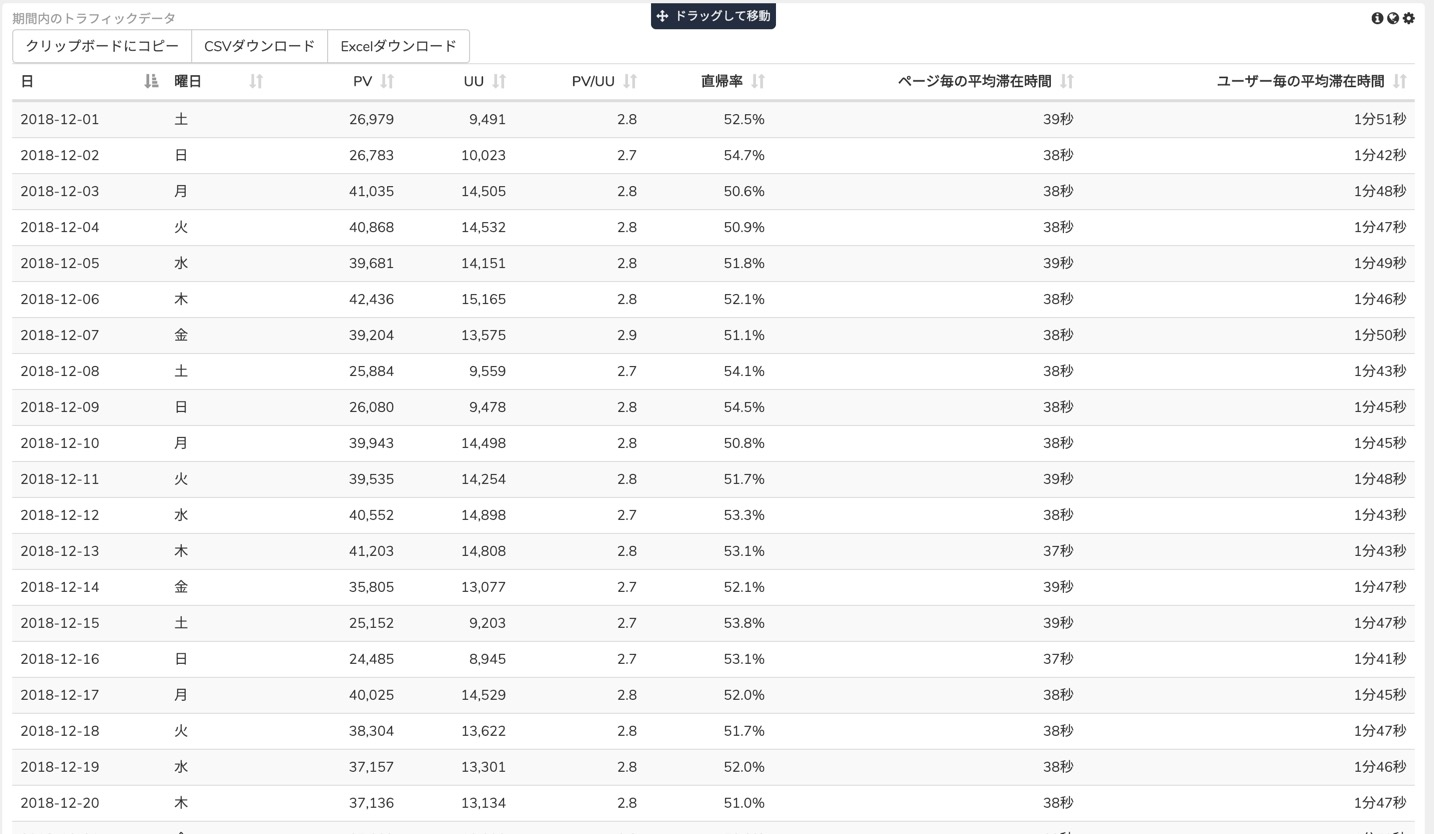Click the ドラッグして移動 move handle
This screenshot has width=1434, height=834.
[713, 16]
